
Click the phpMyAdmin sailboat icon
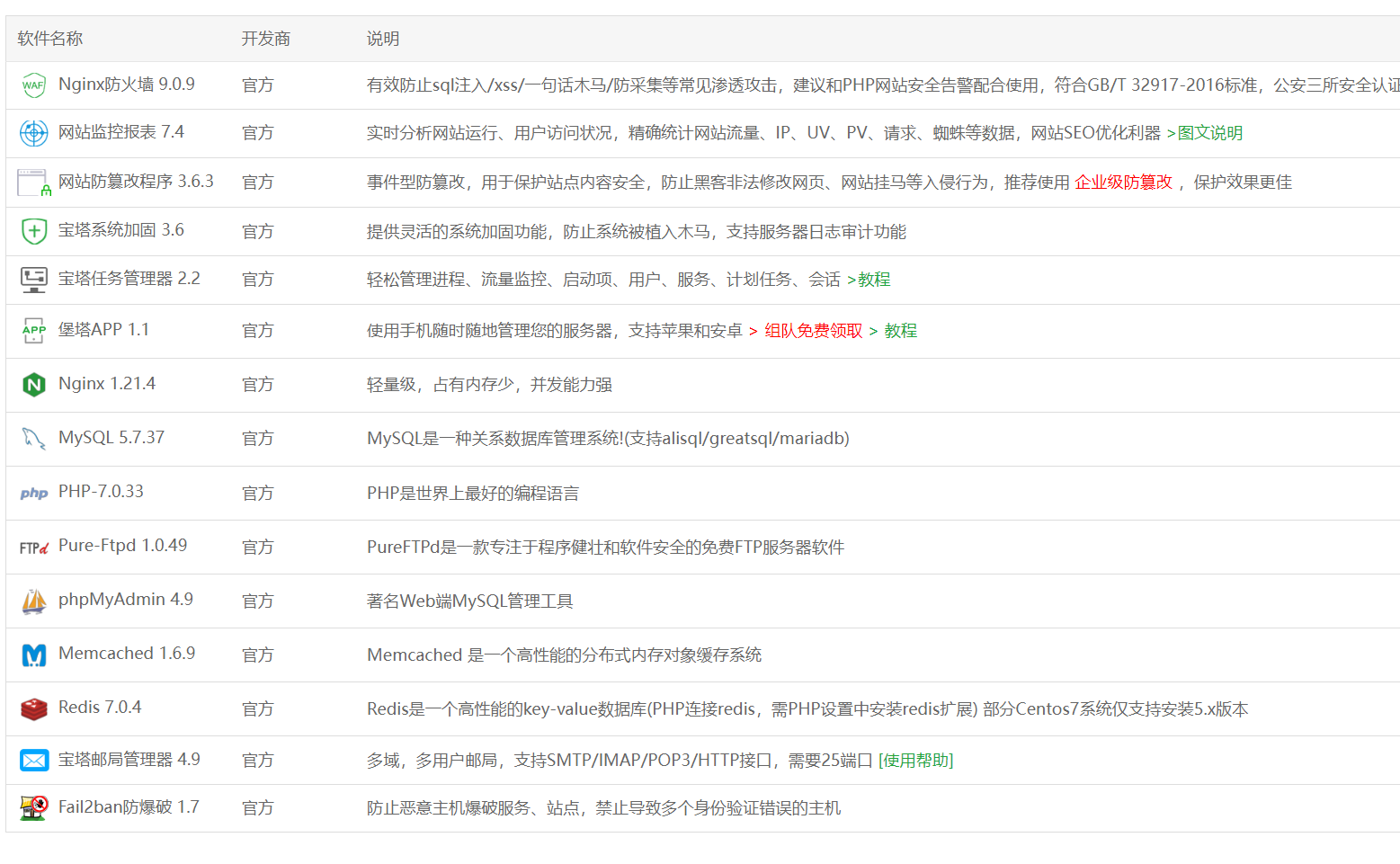[x=33, y=601]
